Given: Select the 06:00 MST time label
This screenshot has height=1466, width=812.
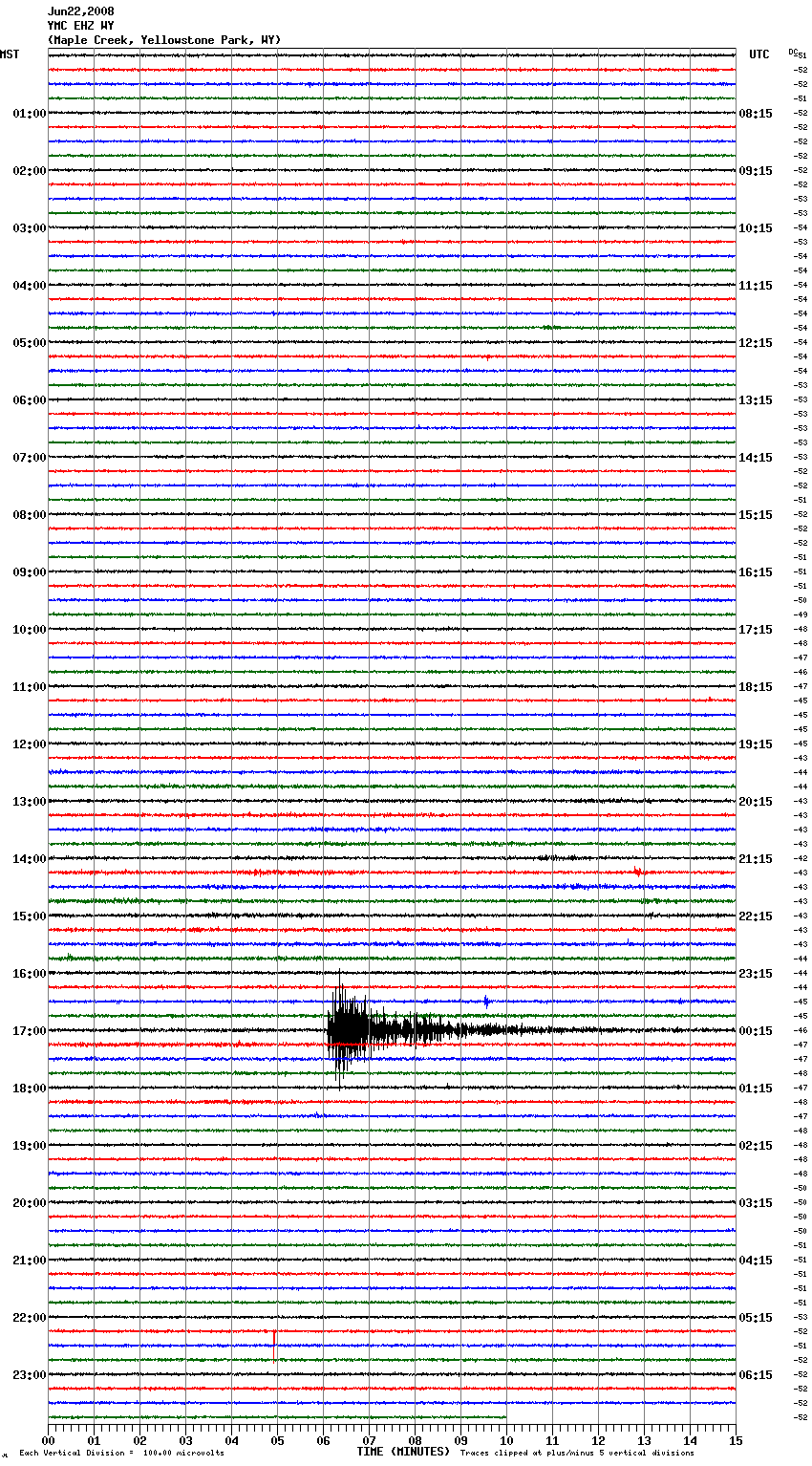Looking at the screenshot, I should click(30, 400).
